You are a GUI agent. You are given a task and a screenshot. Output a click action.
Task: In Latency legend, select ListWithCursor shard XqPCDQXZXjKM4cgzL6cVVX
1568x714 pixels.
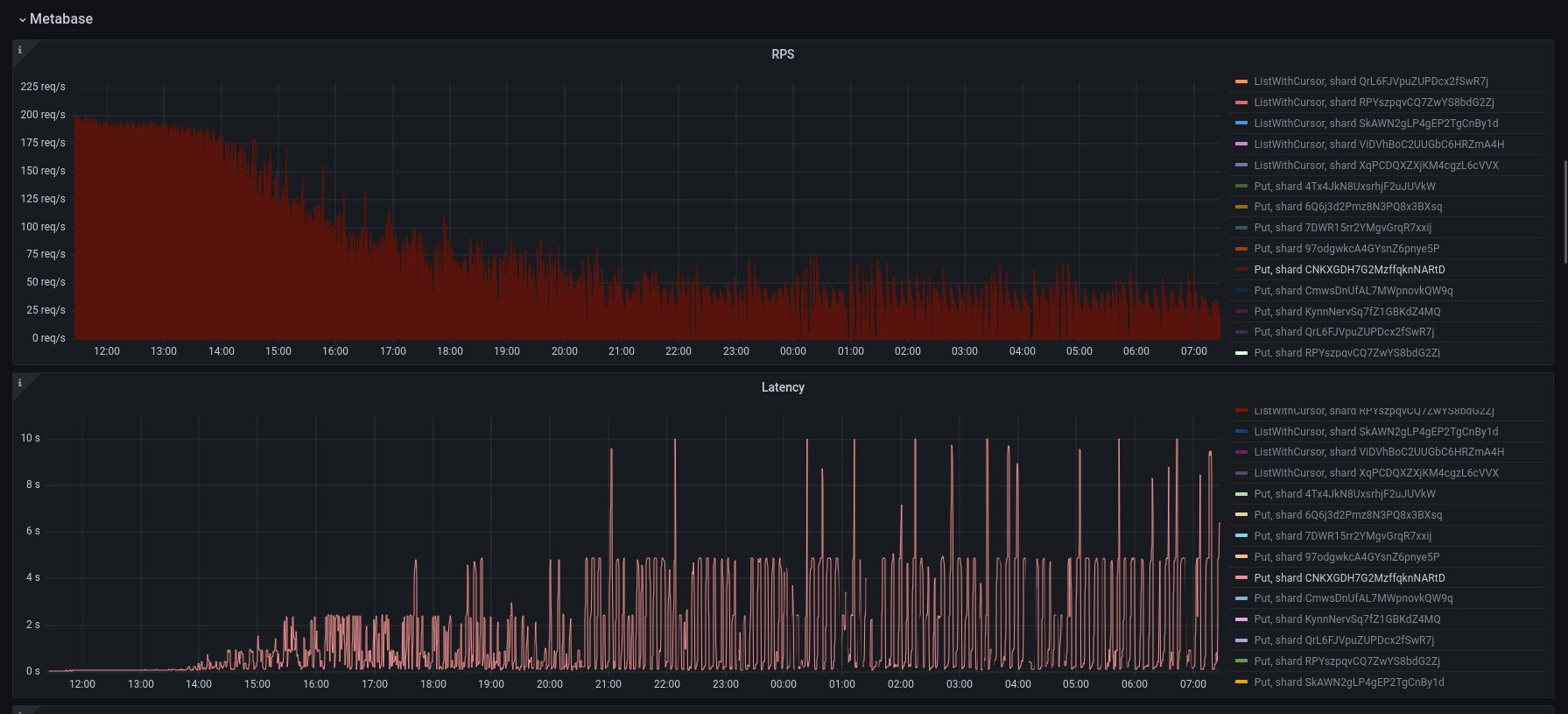coord(1375,473)
